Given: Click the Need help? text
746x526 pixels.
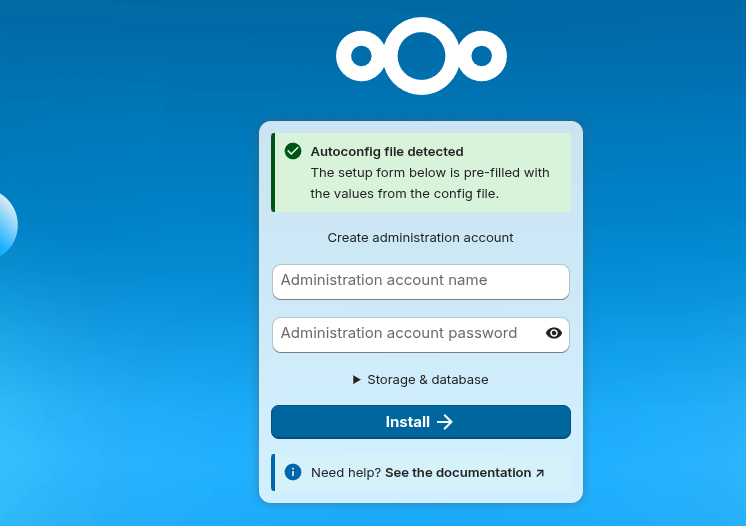Looking at the screenshot, I should pyautogui.click(x=346, y=472).
